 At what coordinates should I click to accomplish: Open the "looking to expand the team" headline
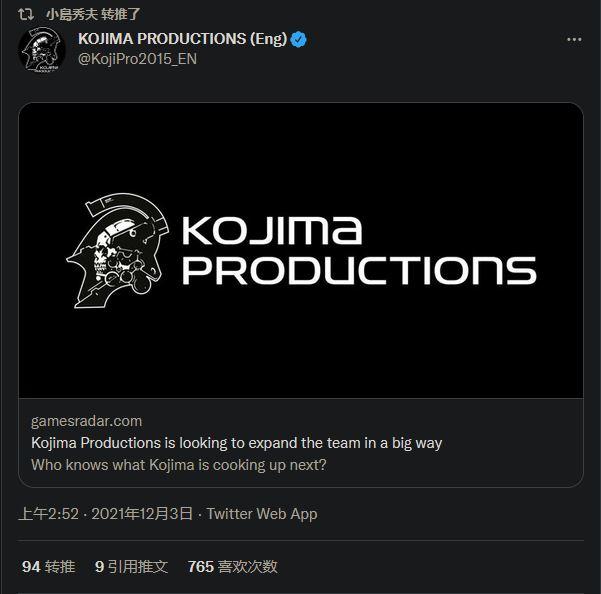236,442
